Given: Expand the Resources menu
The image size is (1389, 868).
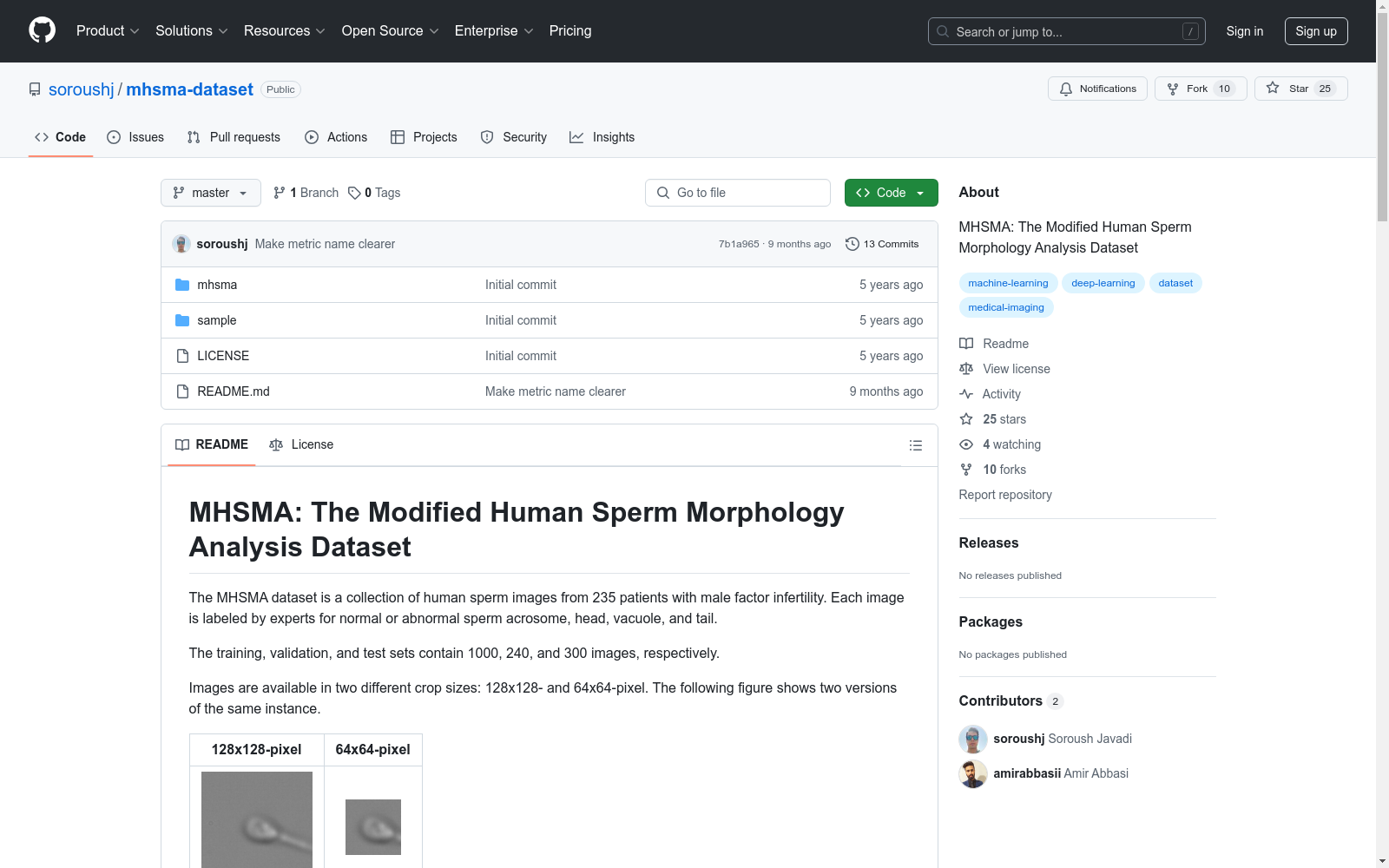Looking at the screenshot, I should (x=285, y=31).
